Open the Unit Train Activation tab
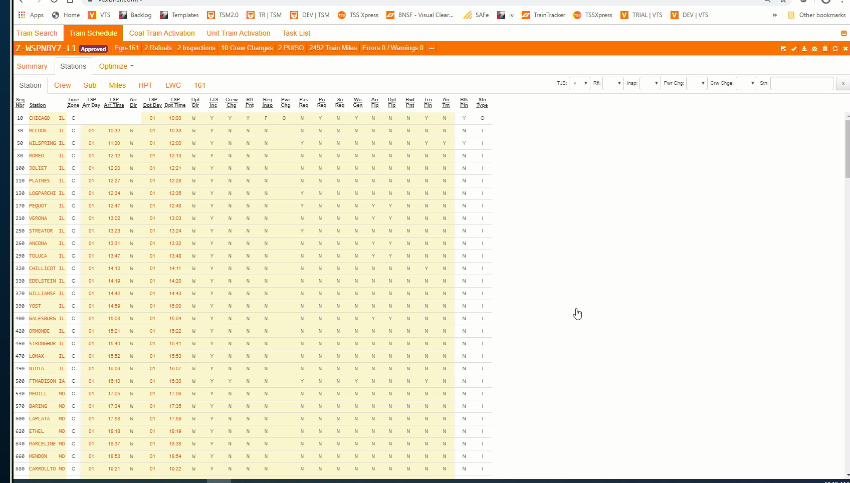Screen dimensions: 850x483 (x=238, y=33)
